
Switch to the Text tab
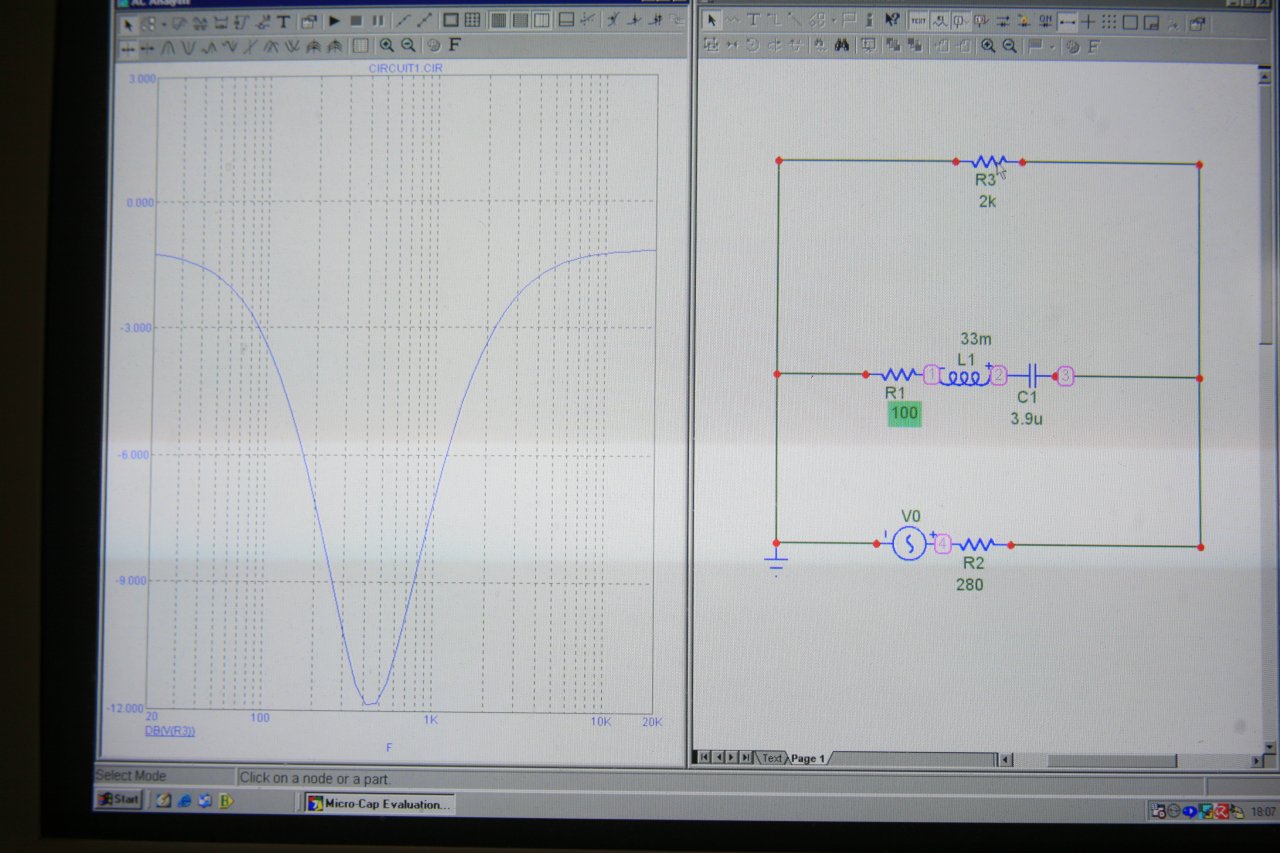coord(772,758)
